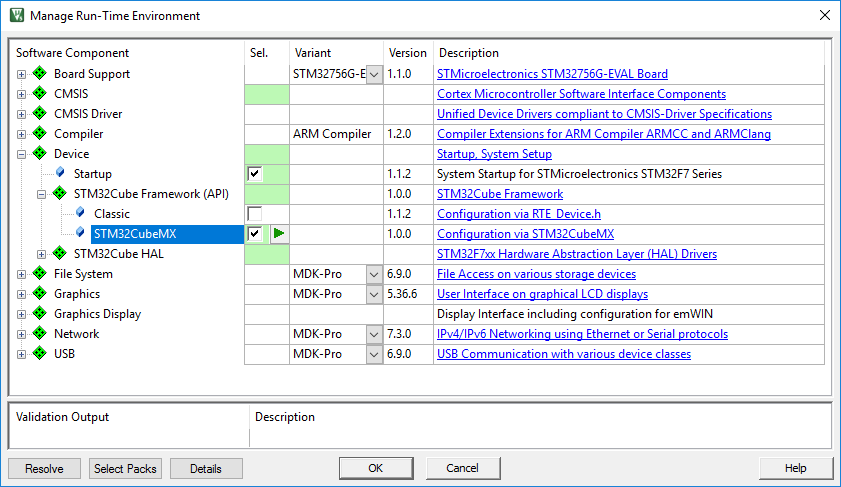Click the CMSIS Driver green diamond icon

[40, 113]
